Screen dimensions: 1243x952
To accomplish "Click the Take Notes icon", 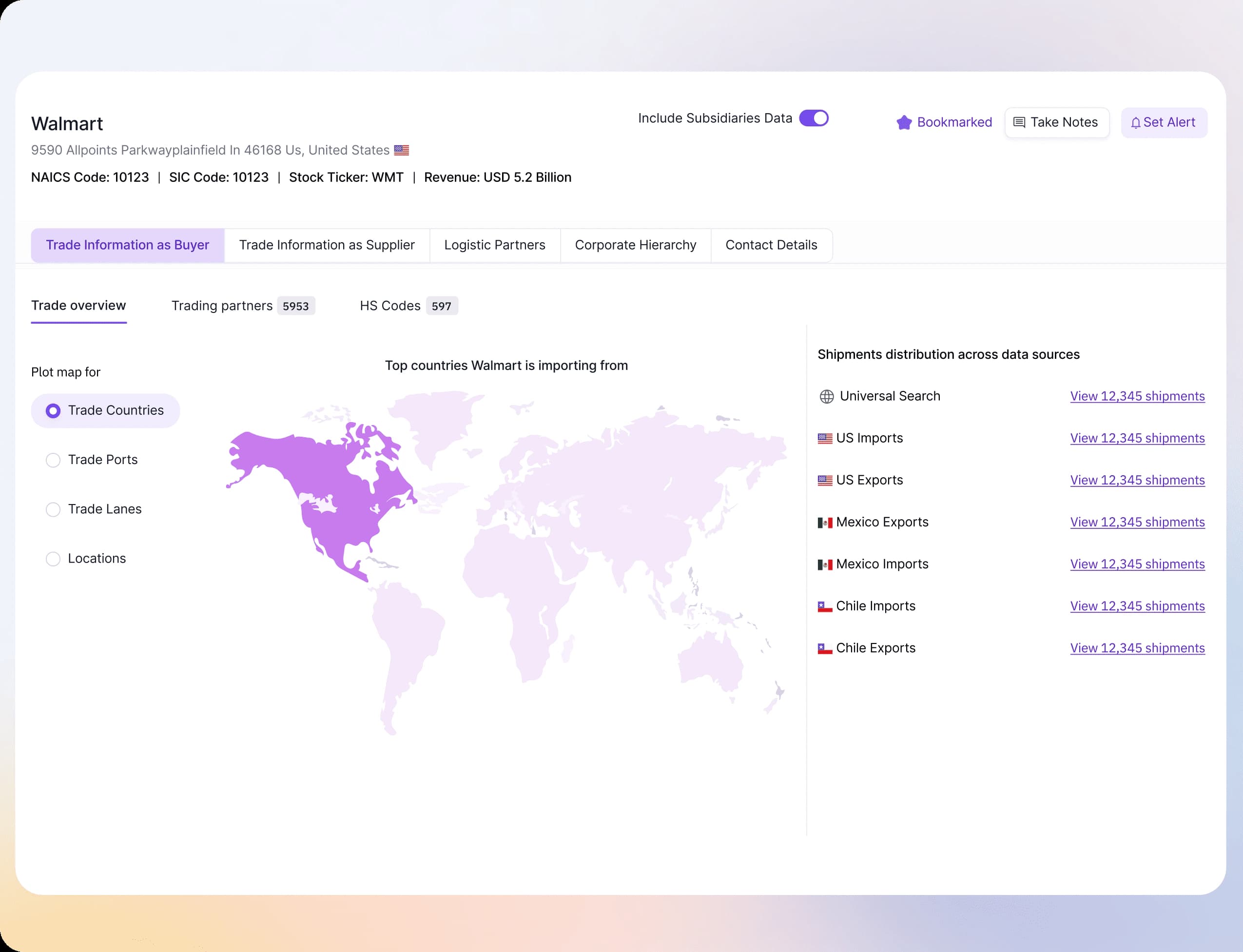I will tap(1019, 122).
